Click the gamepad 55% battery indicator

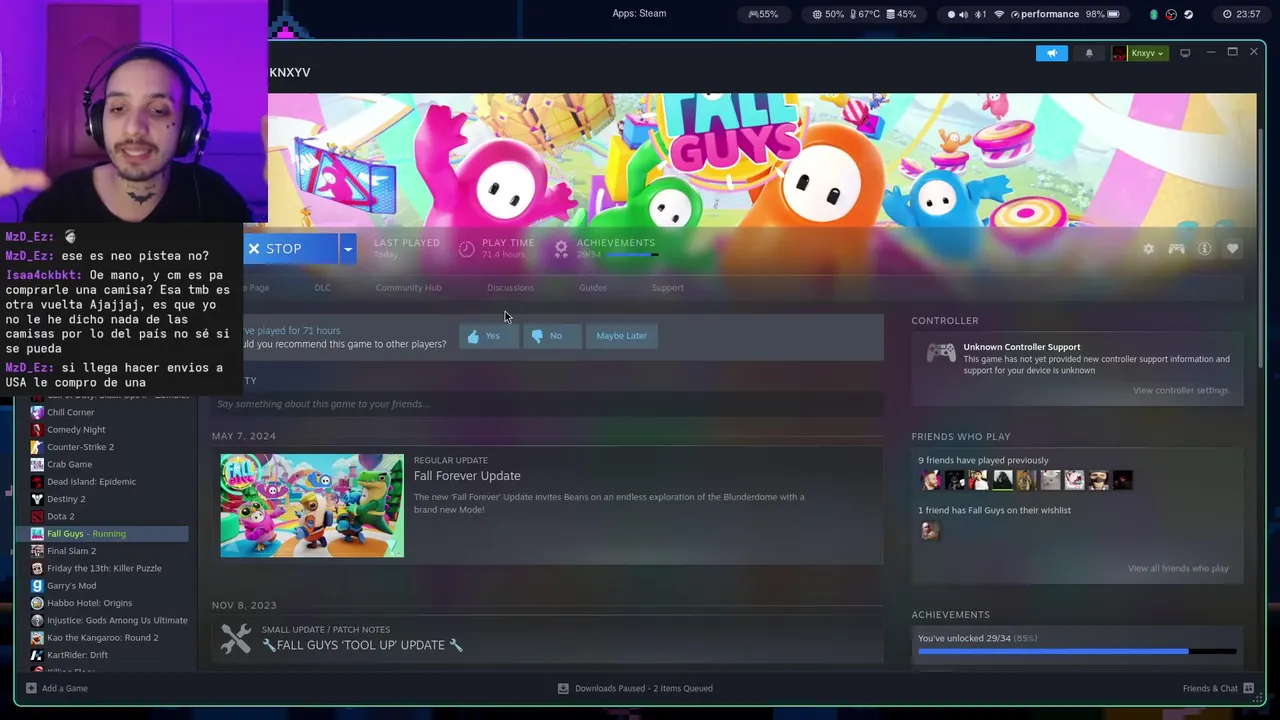tap(763, 14)
